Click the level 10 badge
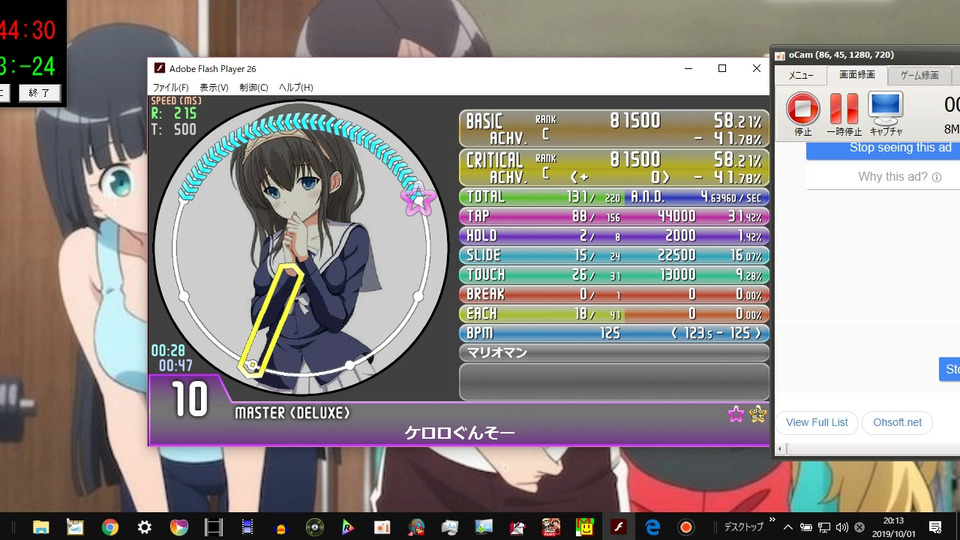Viewport: 960px width, 540px height. 190,399
